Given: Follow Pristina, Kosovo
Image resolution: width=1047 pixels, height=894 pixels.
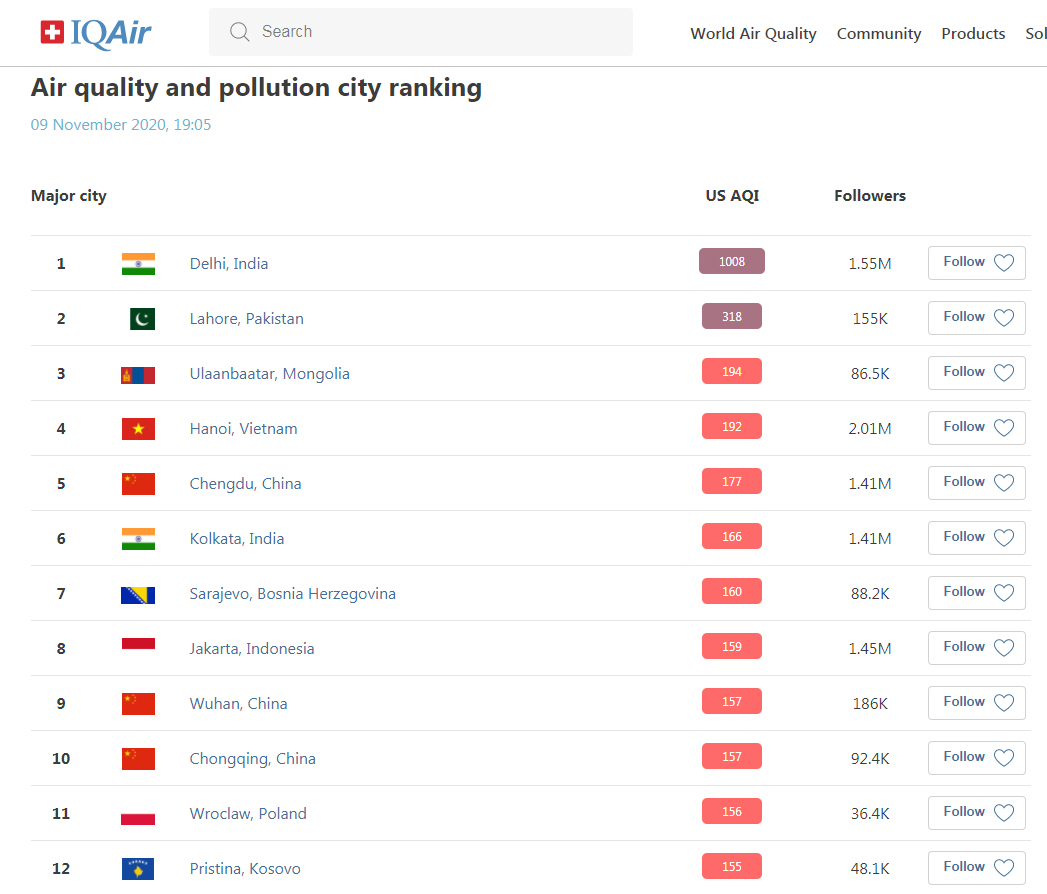Looking at the screenshot, I should click(x=976, y=867).
